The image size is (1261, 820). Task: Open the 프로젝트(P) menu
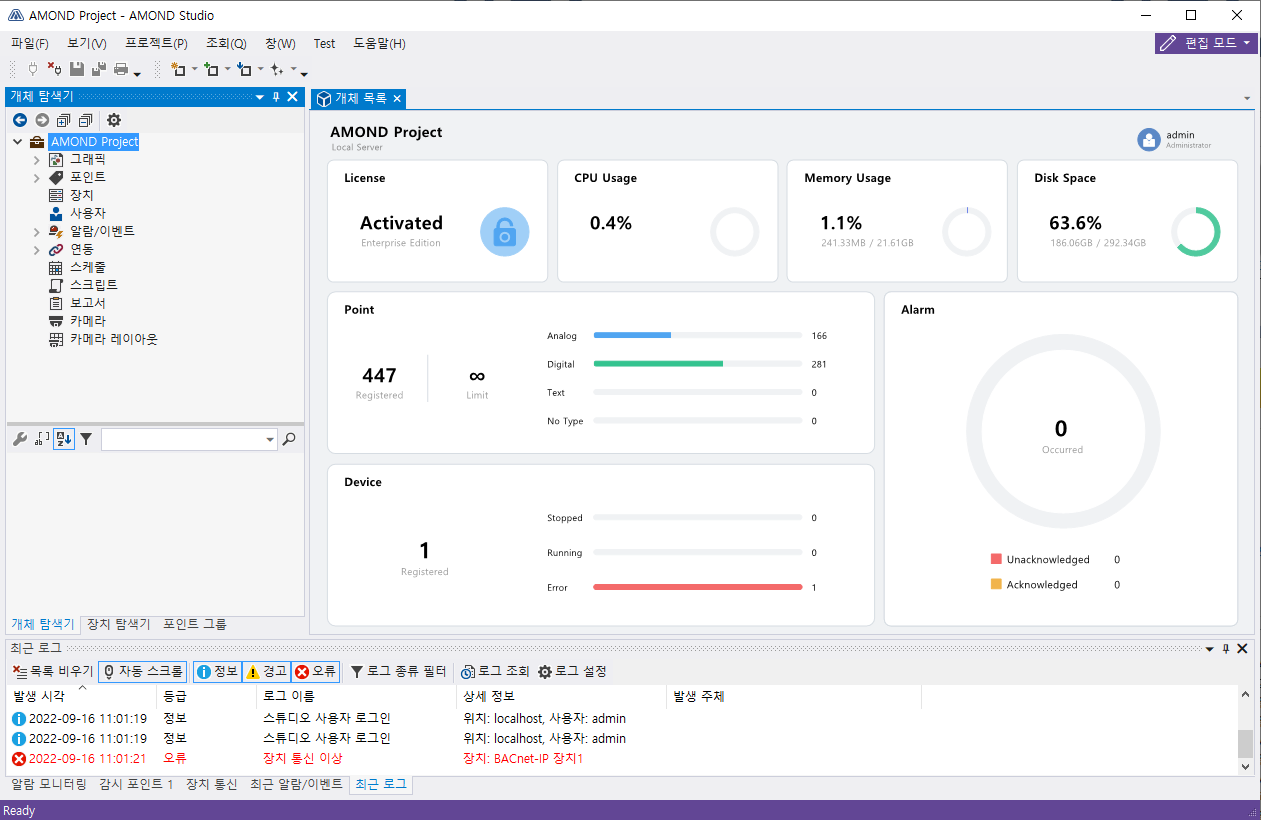pos(156,44)
